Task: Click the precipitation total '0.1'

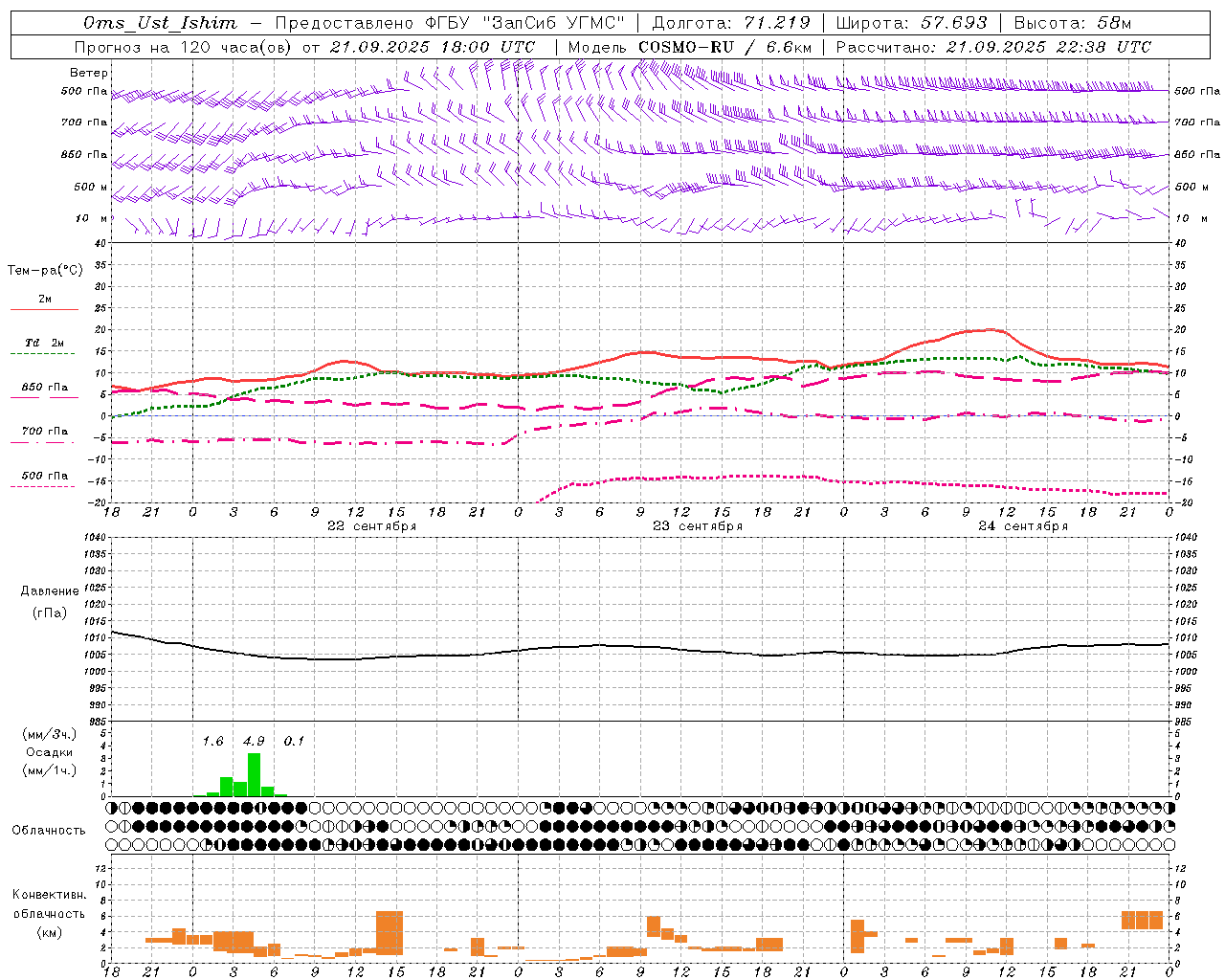Action: click(x=294, y=742)
